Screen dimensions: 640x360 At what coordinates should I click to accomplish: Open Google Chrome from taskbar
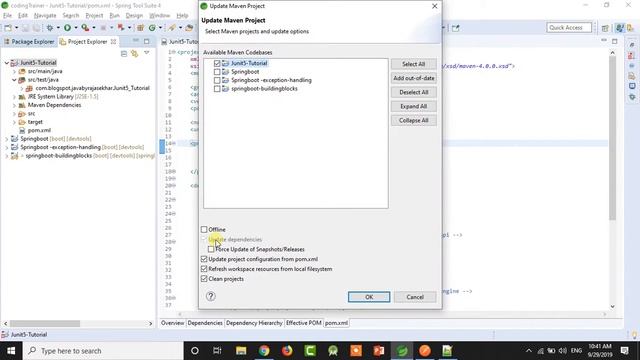tap(264, 351)
